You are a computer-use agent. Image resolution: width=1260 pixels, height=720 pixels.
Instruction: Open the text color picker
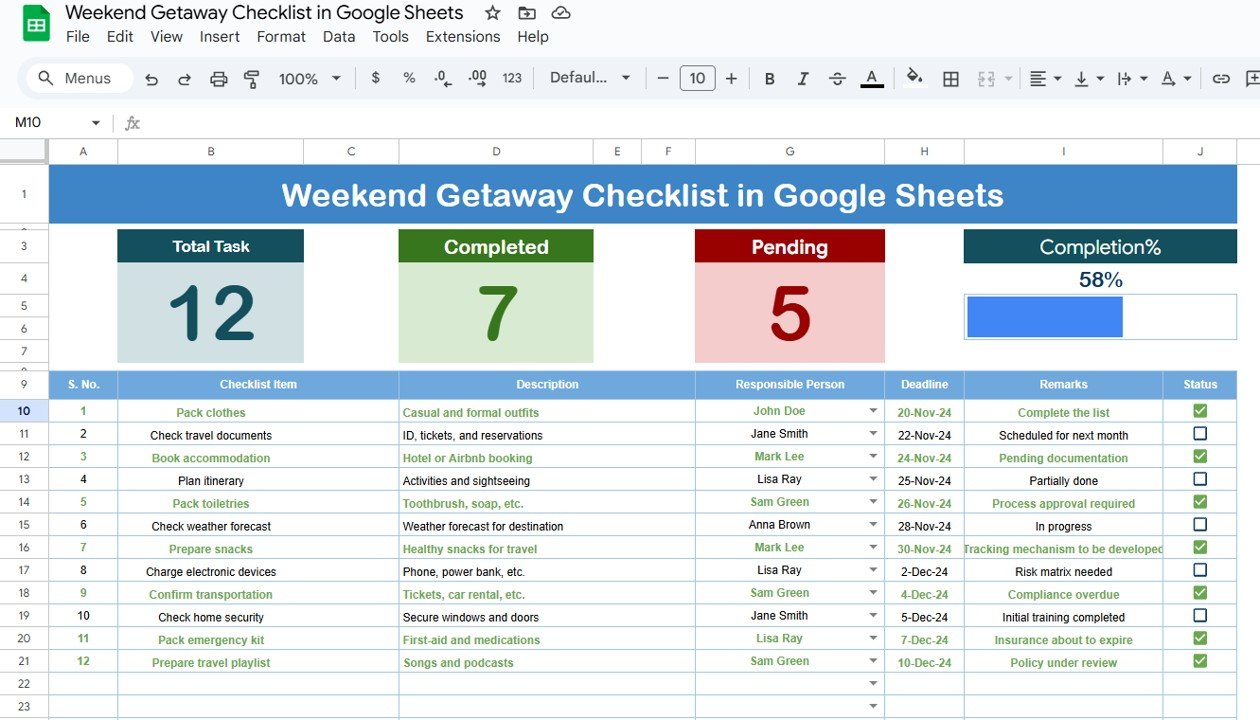872,78
